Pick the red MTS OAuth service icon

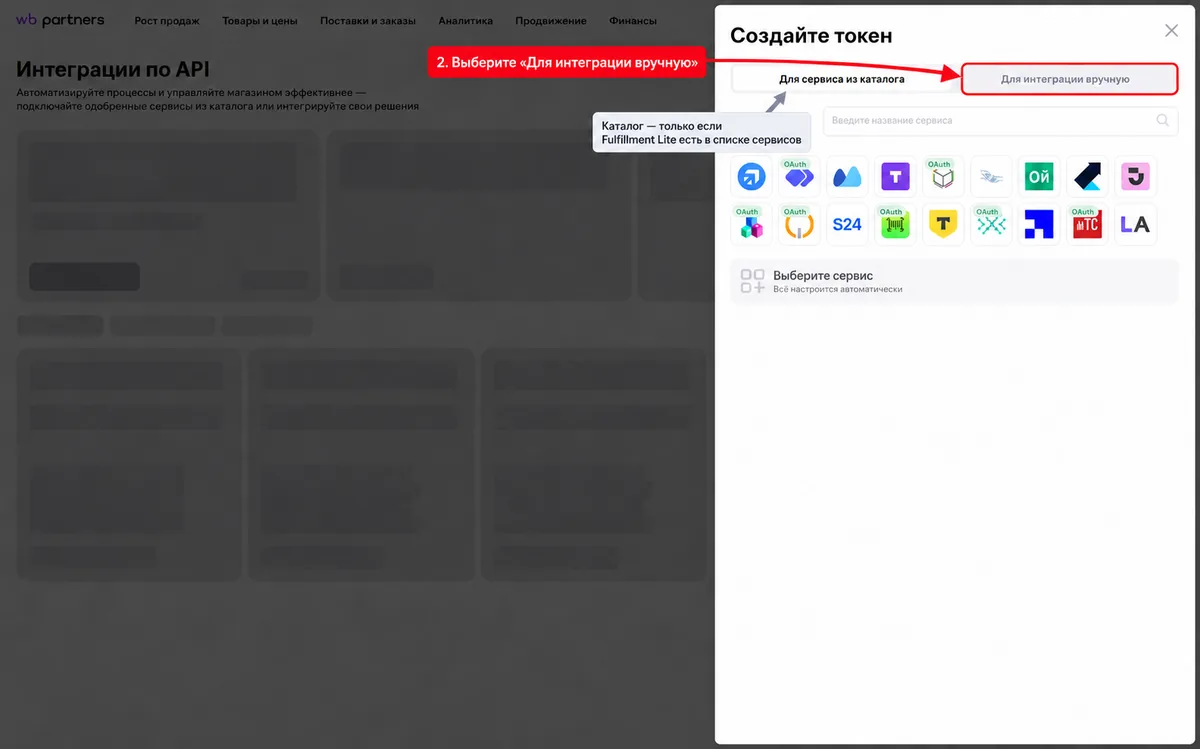[1087, 225]
